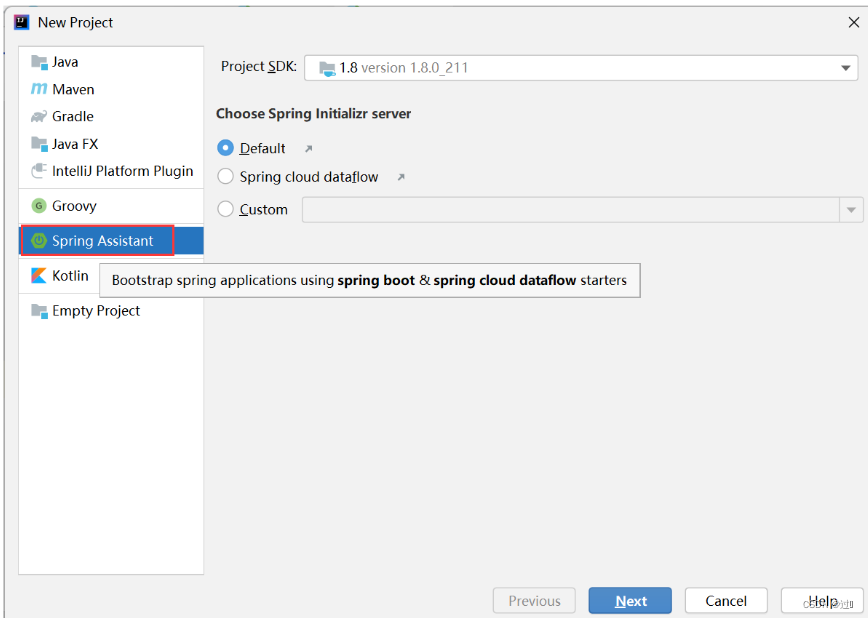This screenshot has height=618, width=868.
Task: Click the IntelliJ Platform Plugin icon
Action: (39, 171)
